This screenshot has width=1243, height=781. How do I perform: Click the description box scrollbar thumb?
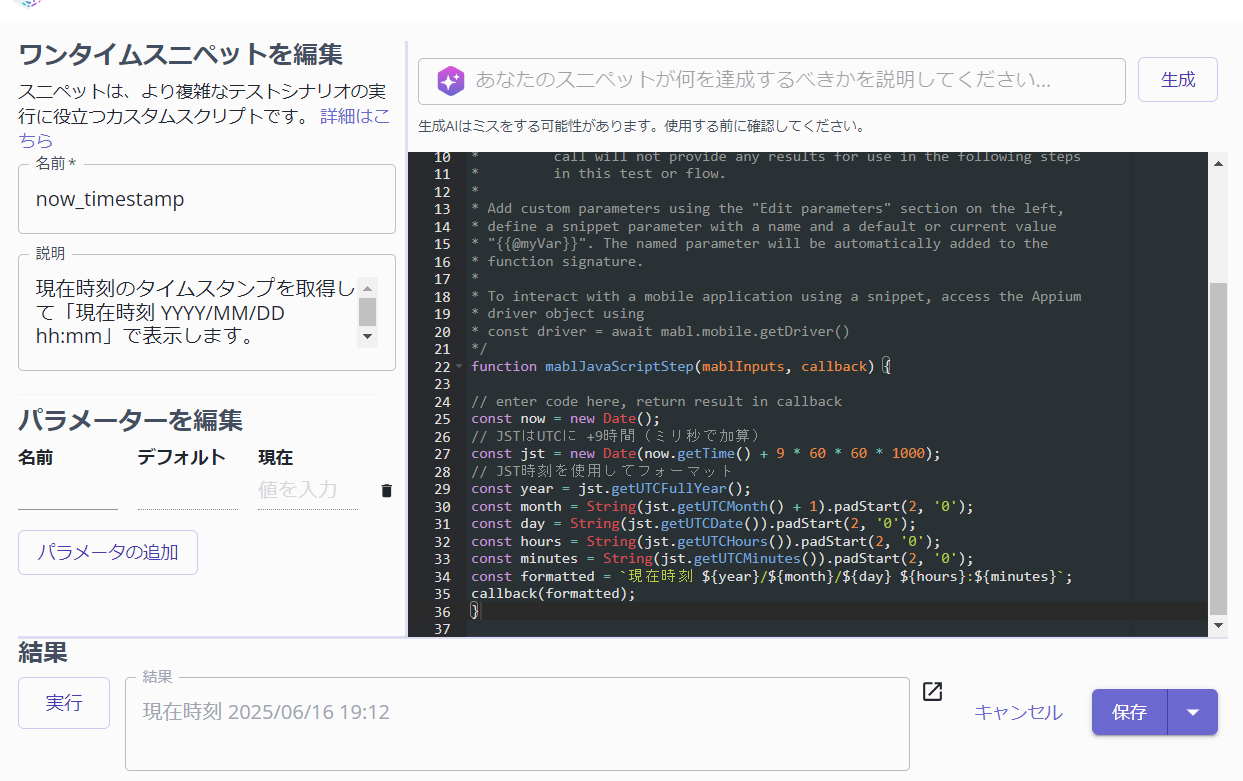[x=368, y=312]
